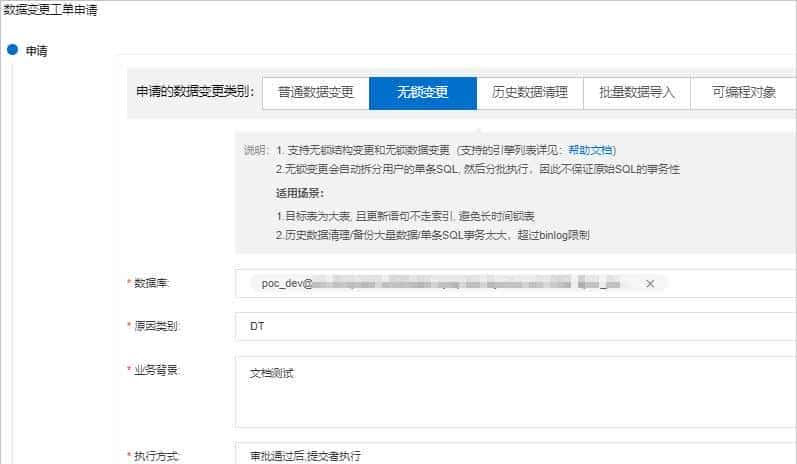Click the 适用场景 heading text
Viewport: 797px width, 464px height.
[299, 193]
